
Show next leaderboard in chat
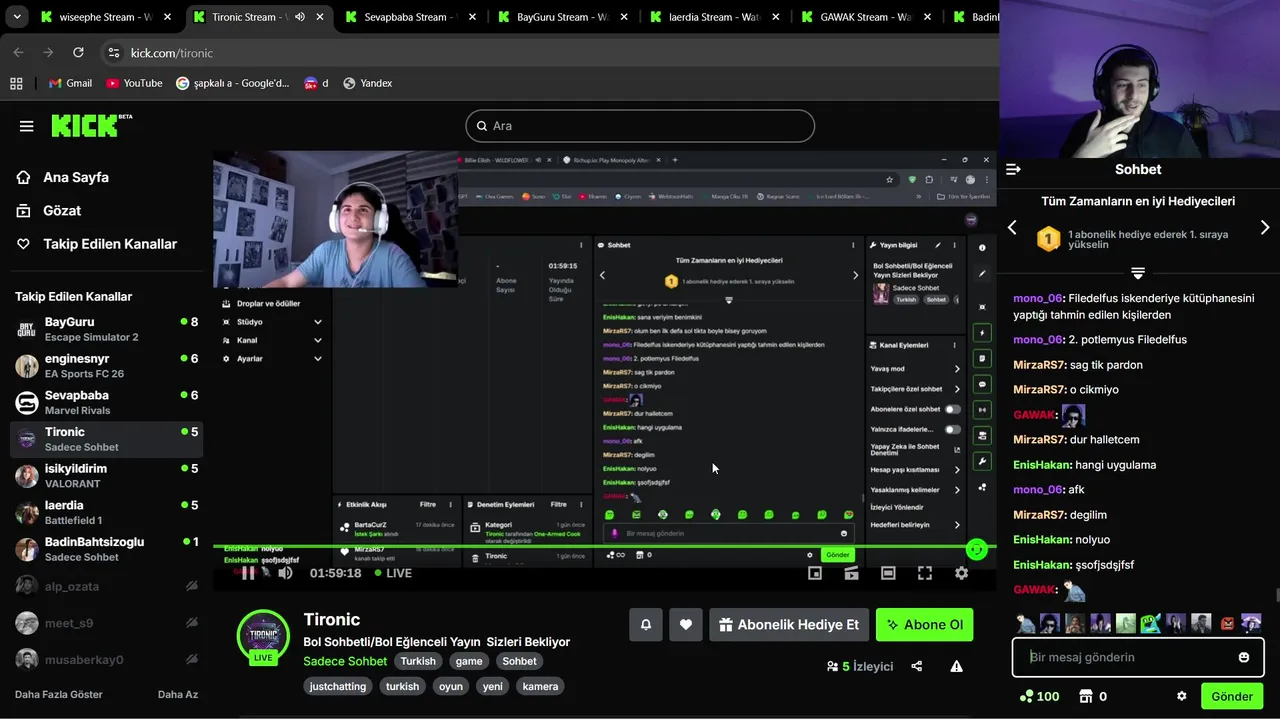1265,228
